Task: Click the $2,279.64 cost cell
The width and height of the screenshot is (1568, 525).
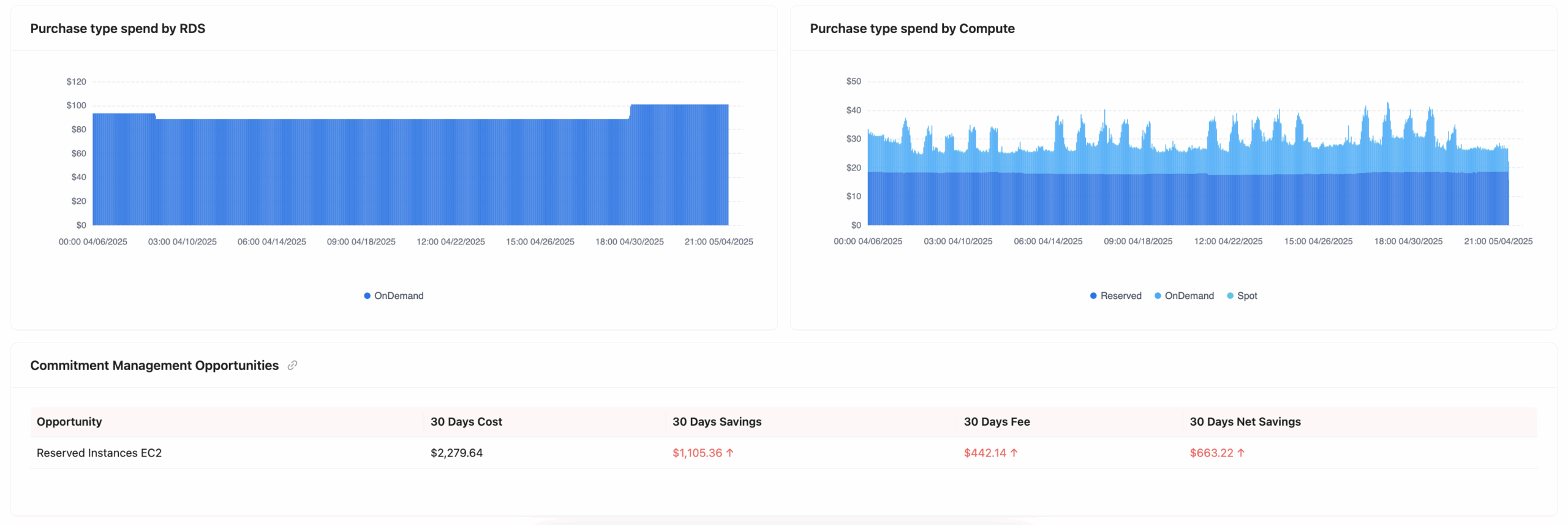Action: pyautogui.click(x=456, y=453)
